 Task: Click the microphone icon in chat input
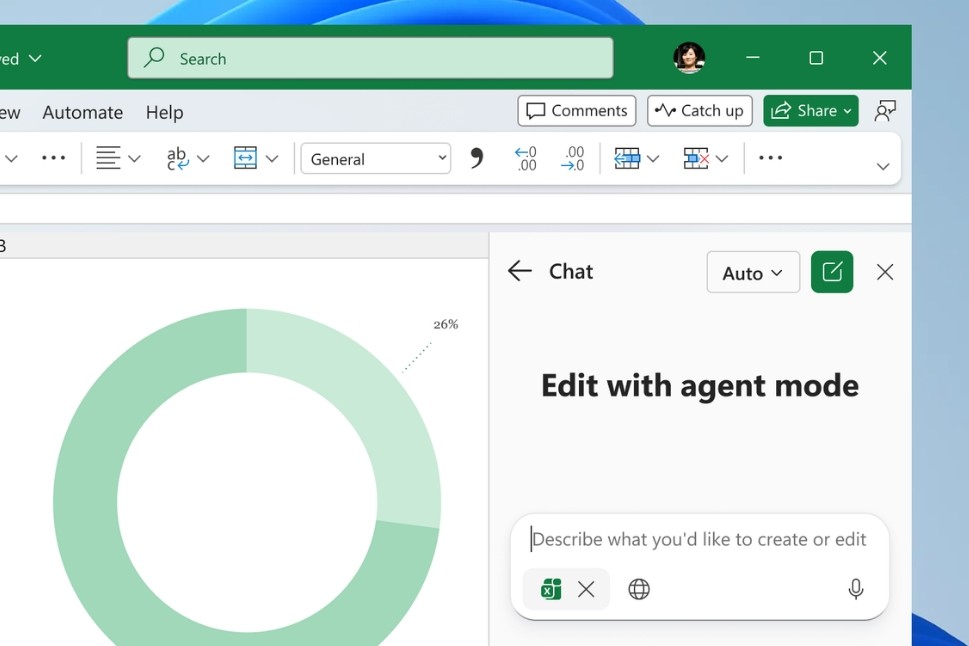click(x=855, y=589)
